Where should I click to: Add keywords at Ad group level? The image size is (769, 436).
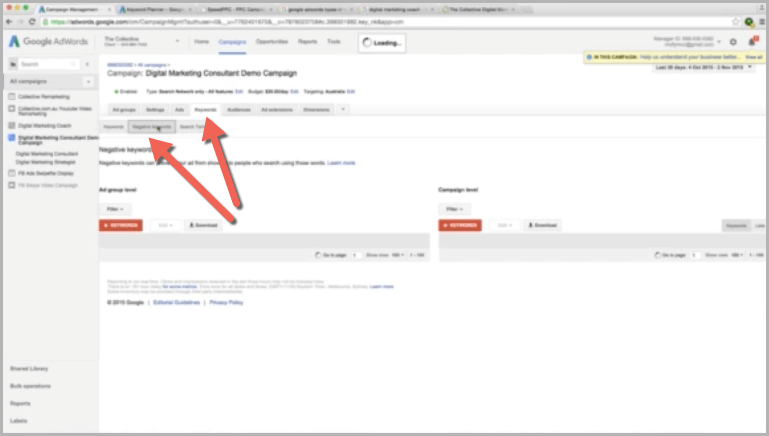pyautogui.click(x=121, y=225)
